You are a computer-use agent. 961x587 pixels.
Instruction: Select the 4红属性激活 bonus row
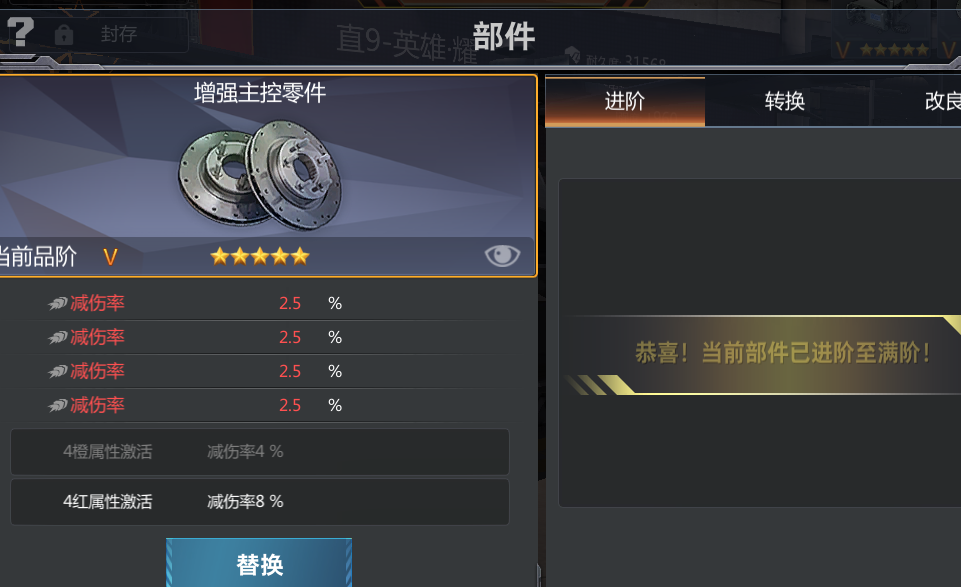(260, 502)
